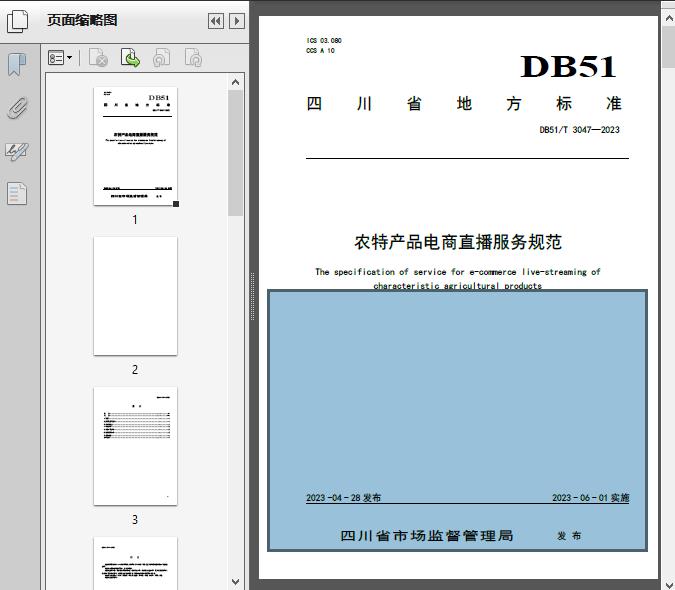Click document view scroll-up arrow

pyautogui.click(x=669, y=19)
